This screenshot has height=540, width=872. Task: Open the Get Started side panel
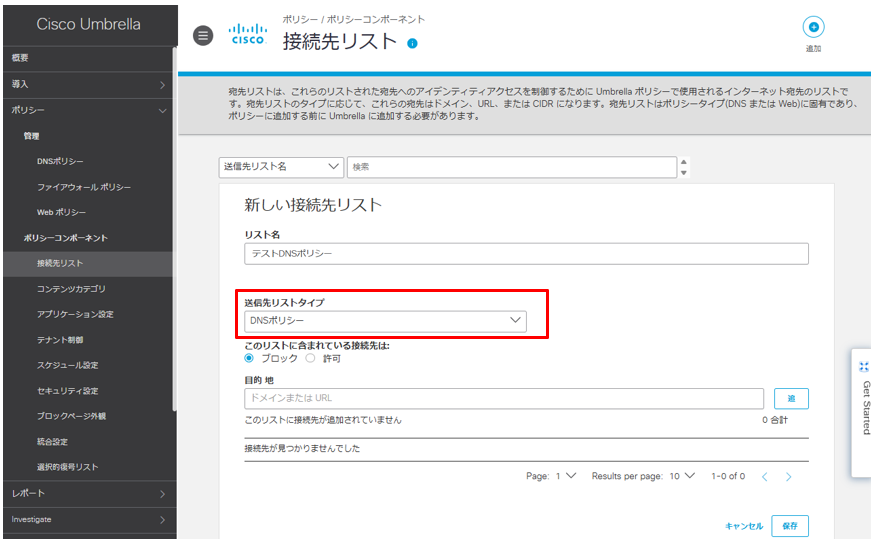tap(862, 413)
